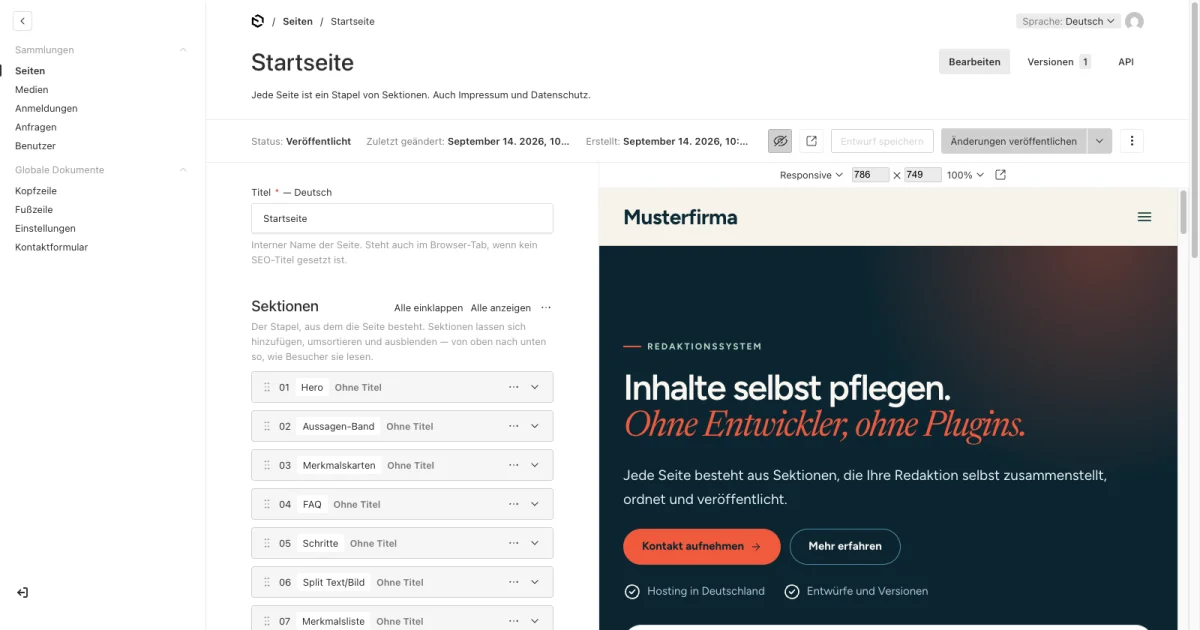
Task: Select Seiten in the sidebar
Action: [x=30, y=71]
